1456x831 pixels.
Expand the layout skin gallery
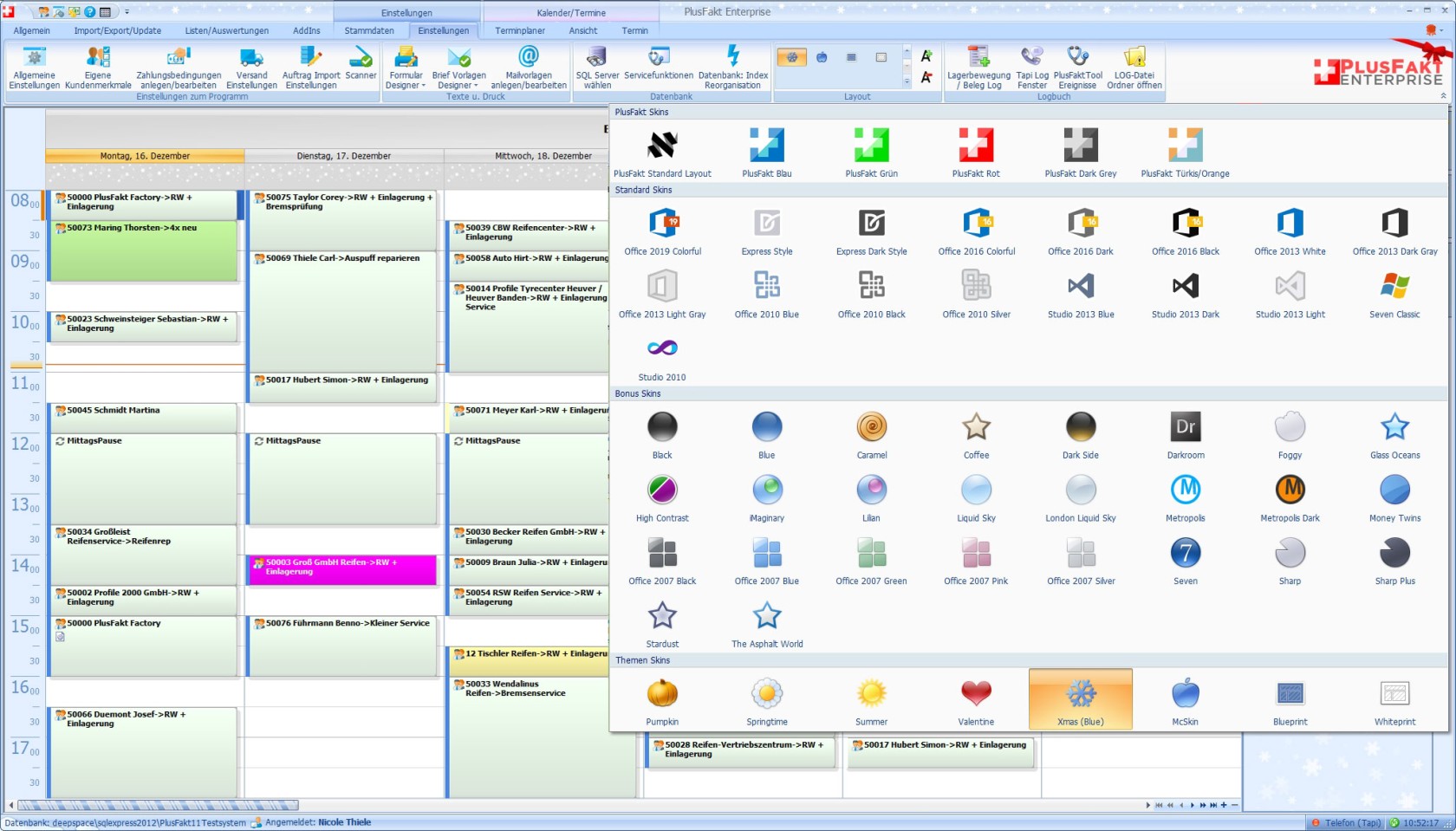(x=907, y=81)
